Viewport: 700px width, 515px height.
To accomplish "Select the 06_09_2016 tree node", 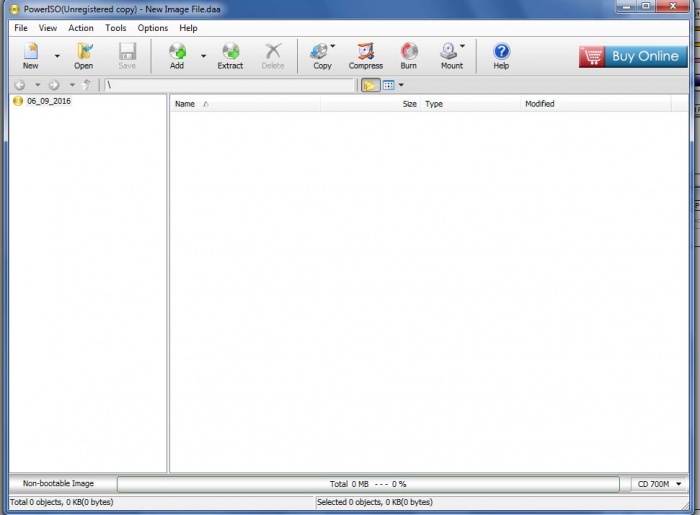I will click(x=48, y=102).
